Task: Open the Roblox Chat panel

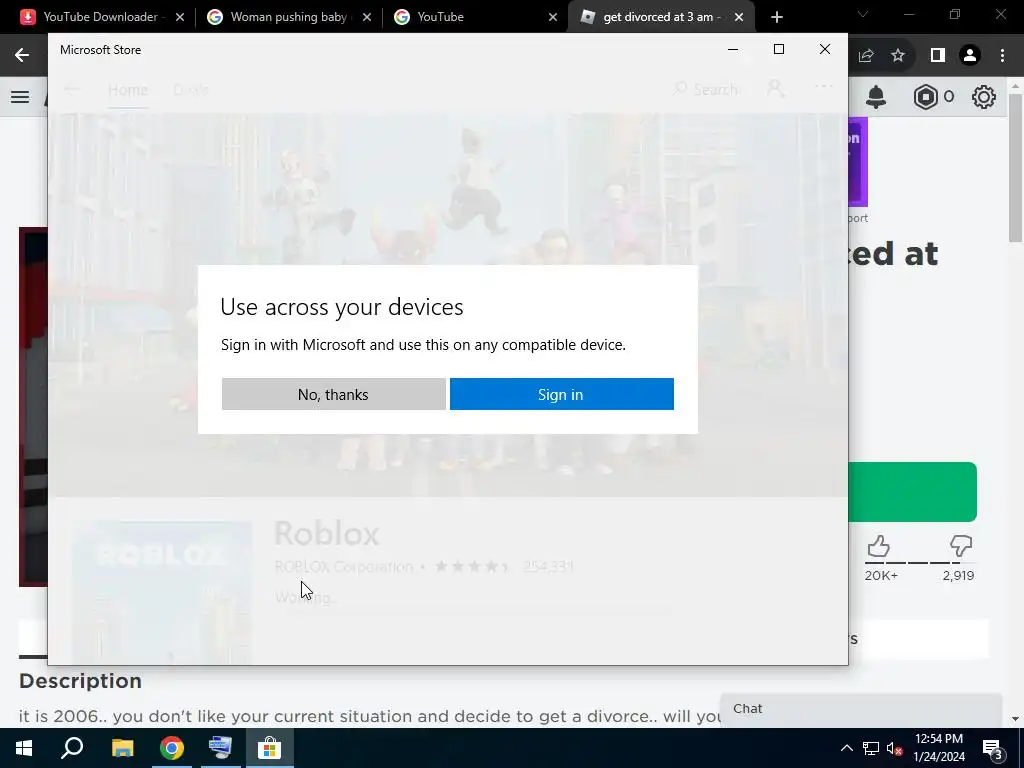Action: click(x=861, y=709)
